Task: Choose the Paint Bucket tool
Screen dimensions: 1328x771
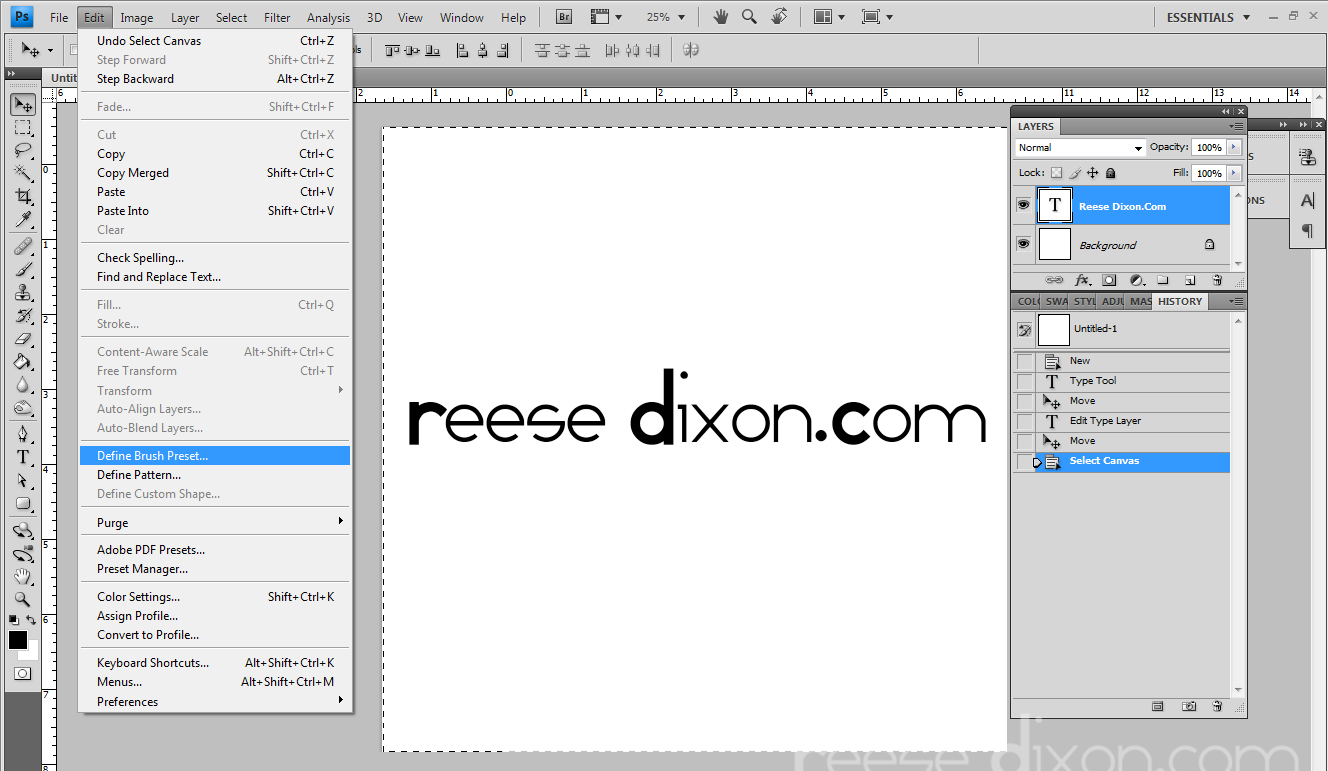Action: click(22, 361)
